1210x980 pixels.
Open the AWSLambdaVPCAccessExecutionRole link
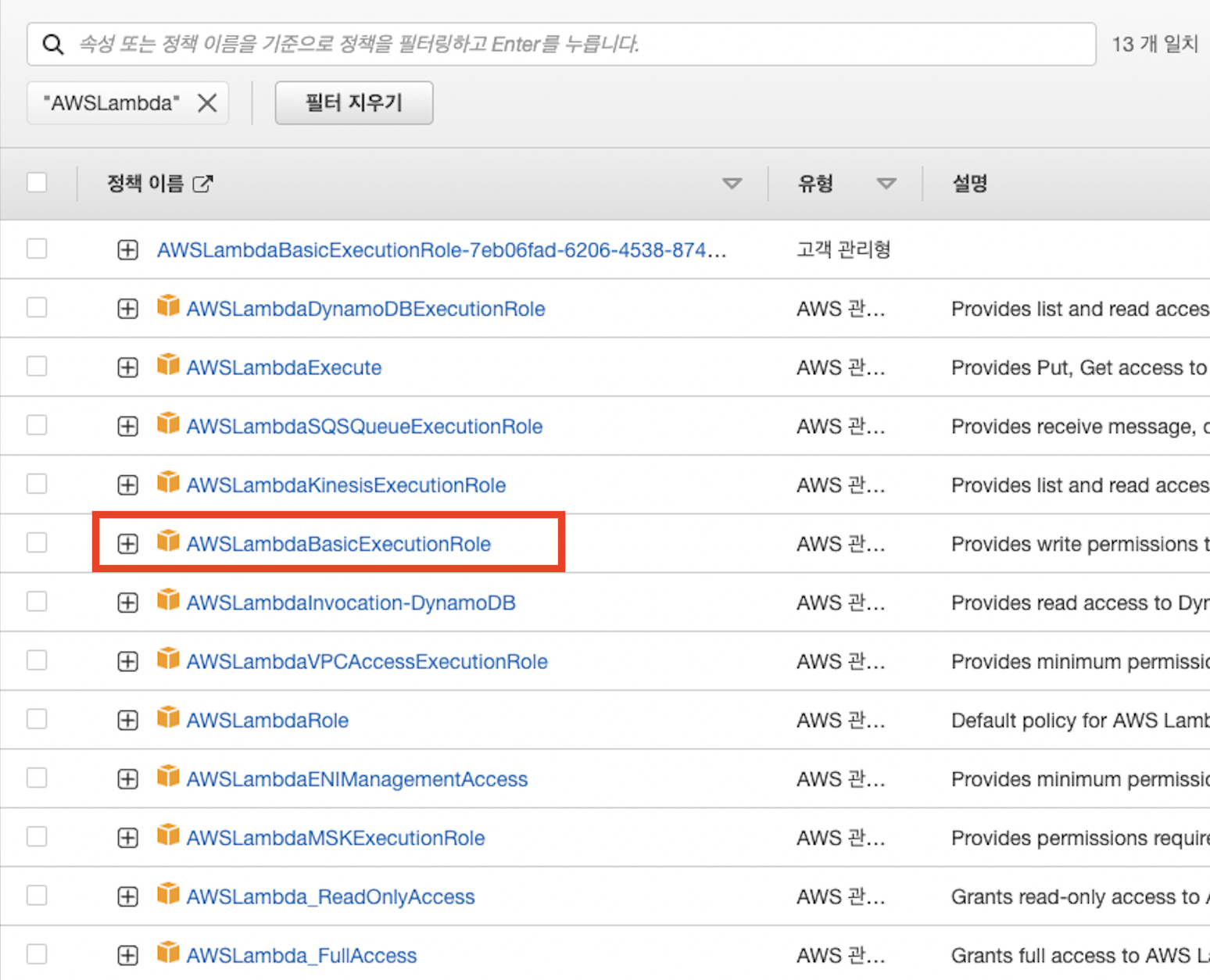[367, 662]
